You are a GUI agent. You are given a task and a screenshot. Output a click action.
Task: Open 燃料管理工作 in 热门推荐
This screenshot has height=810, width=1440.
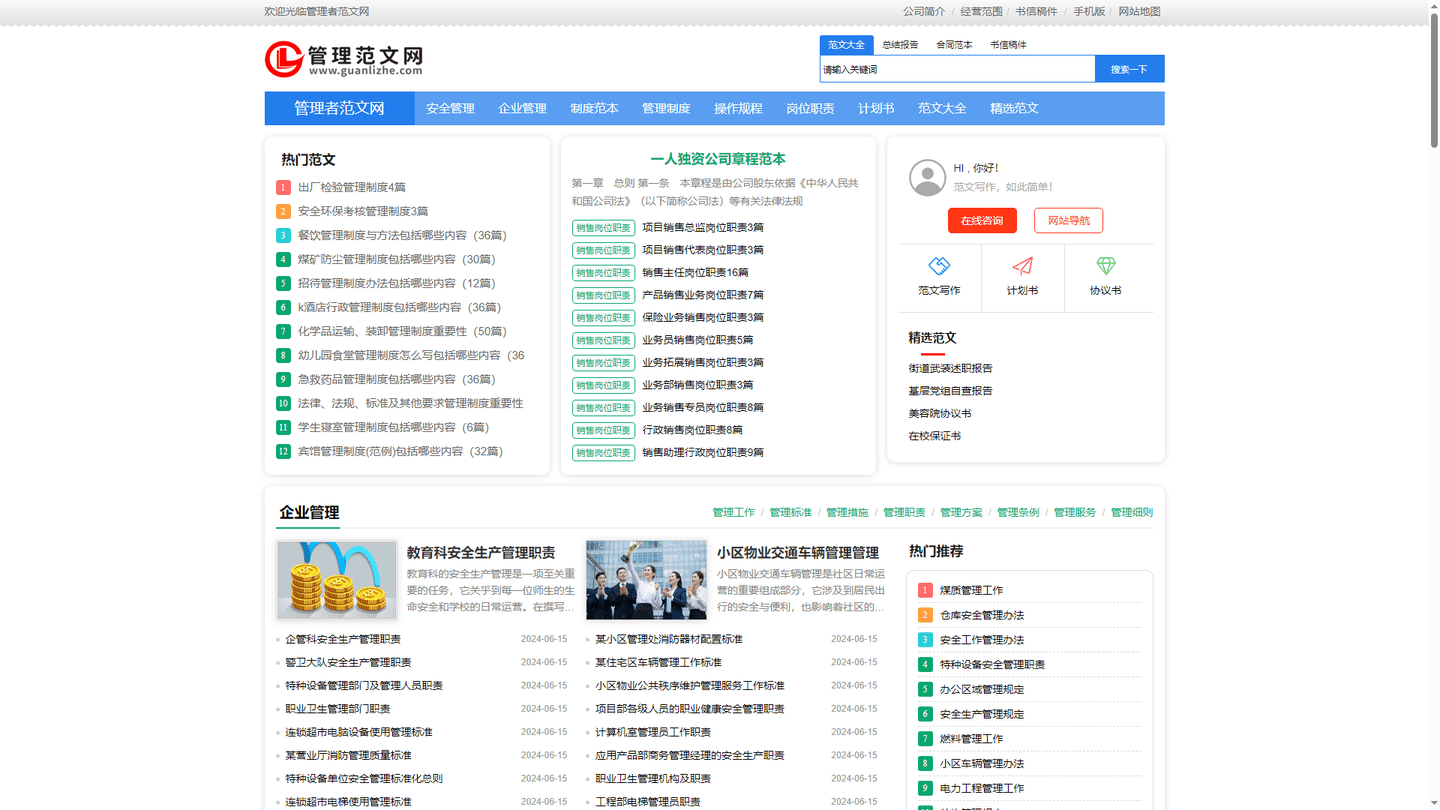point(971,739)
